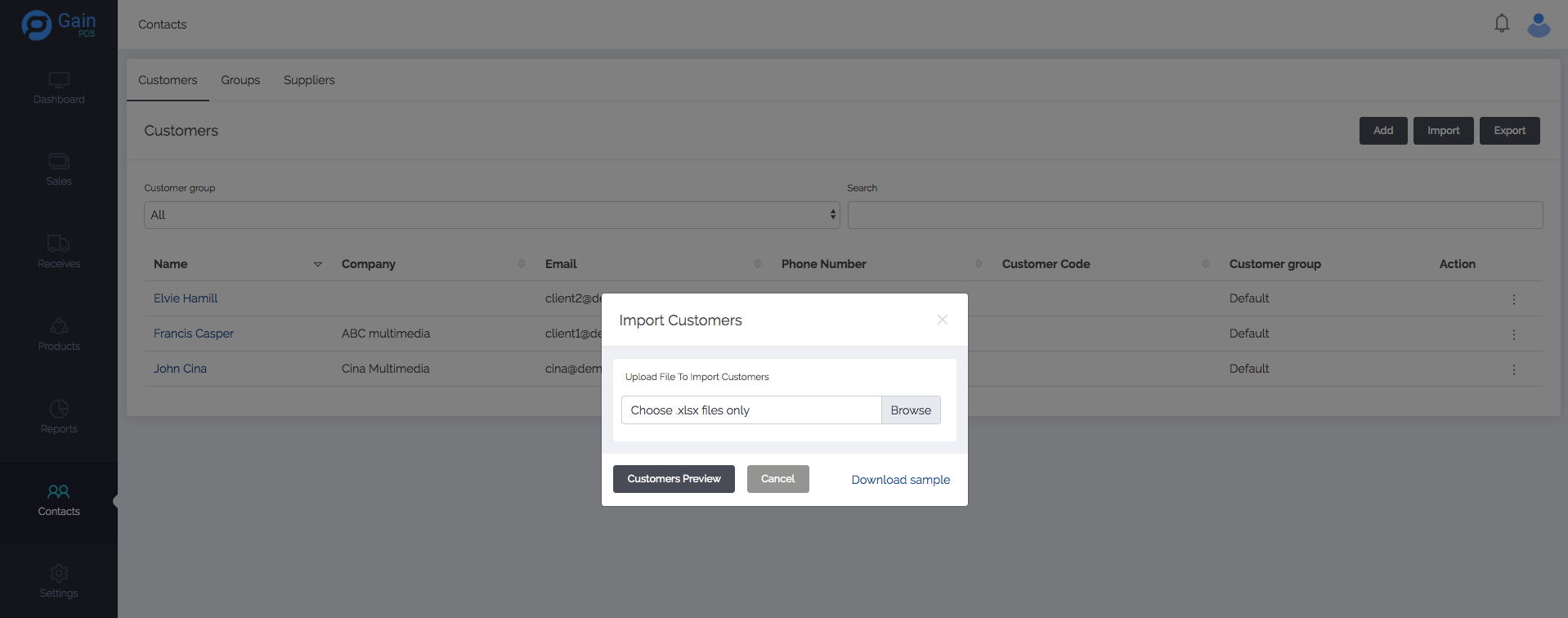The width and height of the screenshot is (1568, 618).
Task: Open action menu for Elvie Hamill
Action: pyautogui.click(x=1513, y=299)
